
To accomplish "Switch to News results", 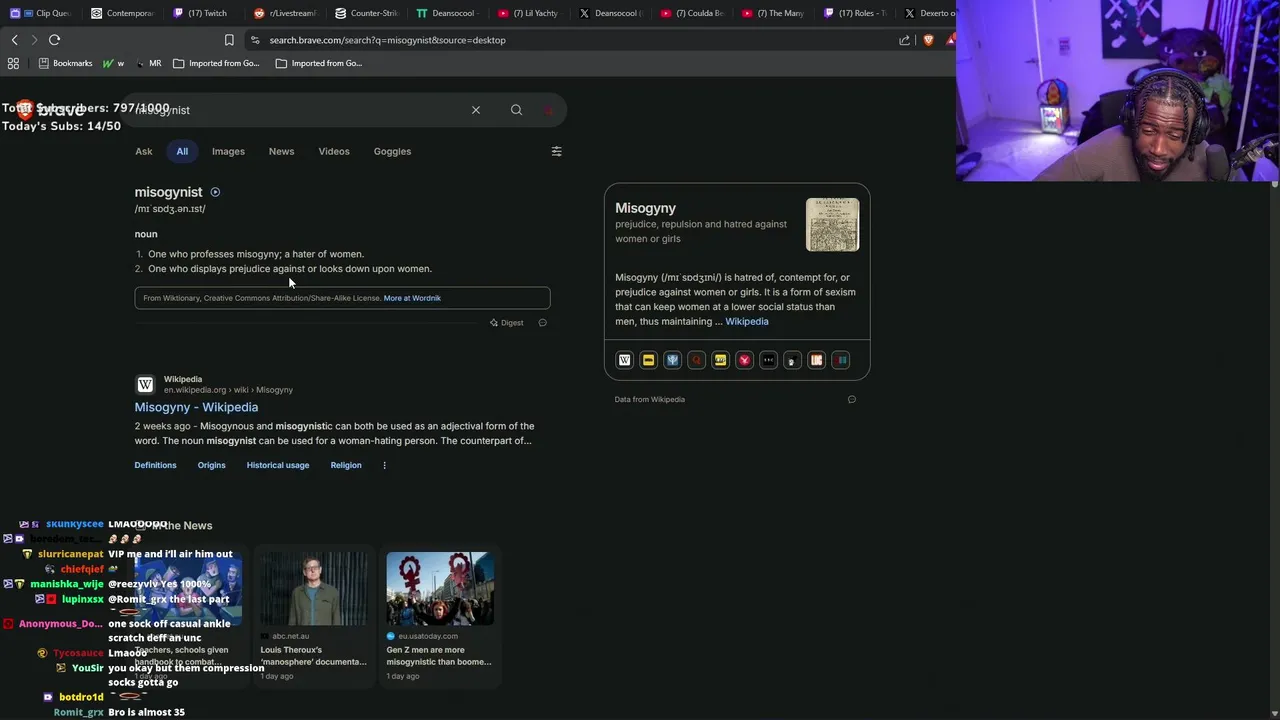I will [x=281, y=151].
